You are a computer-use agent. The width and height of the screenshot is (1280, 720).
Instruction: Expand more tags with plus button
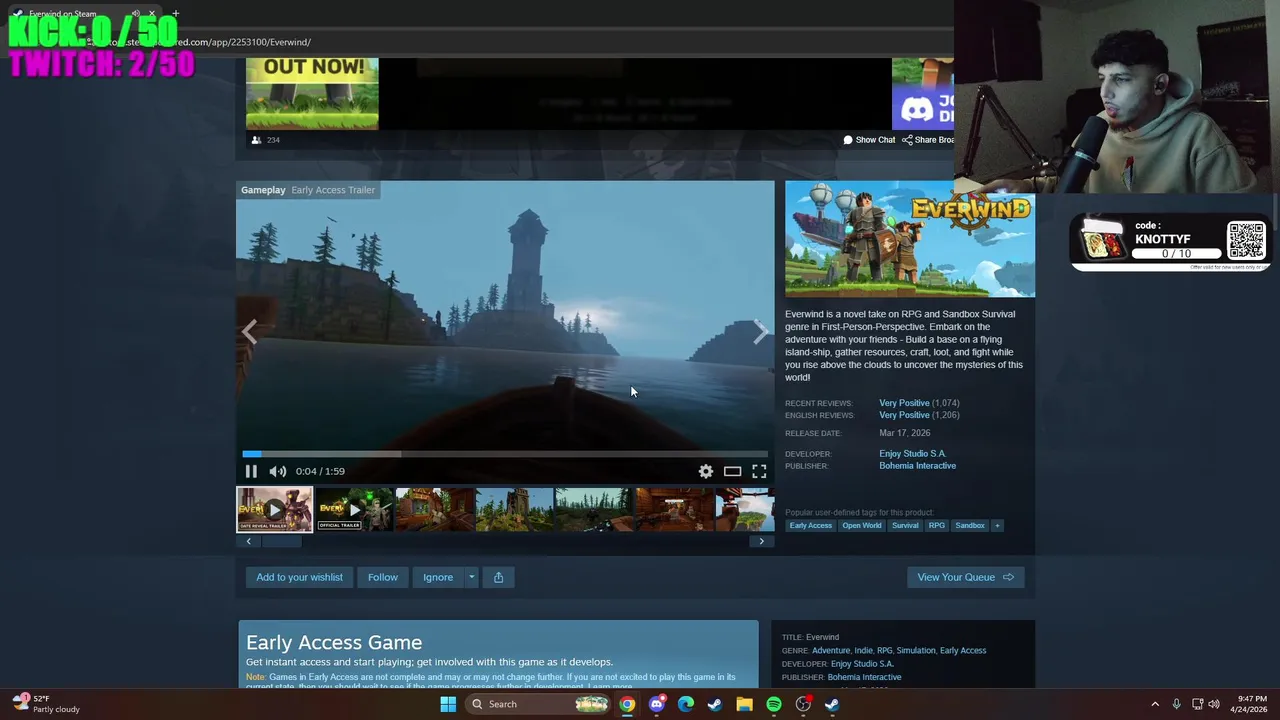point(996,525)
